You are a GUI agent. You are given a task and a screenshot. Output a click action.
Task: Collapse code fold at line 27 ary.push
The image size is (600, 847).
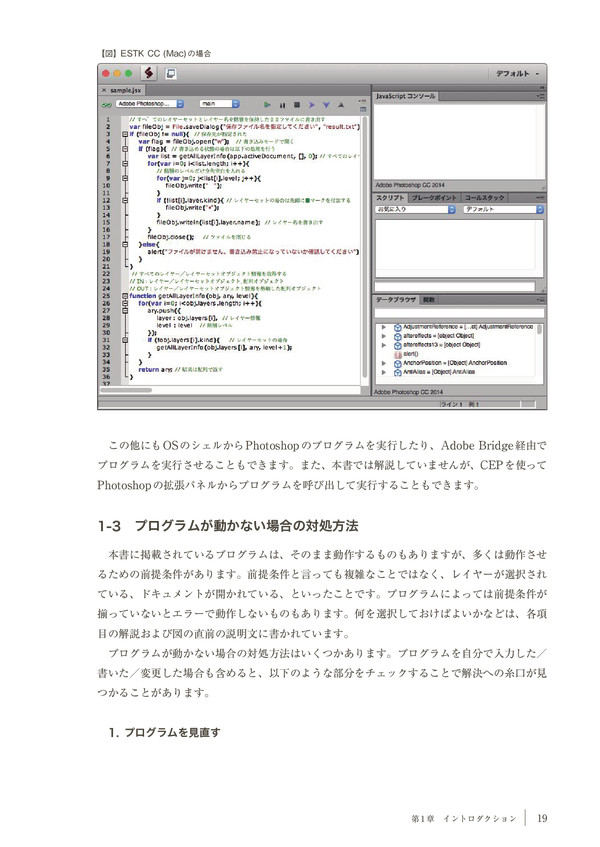pyautogui.click(x=125, y=311)
